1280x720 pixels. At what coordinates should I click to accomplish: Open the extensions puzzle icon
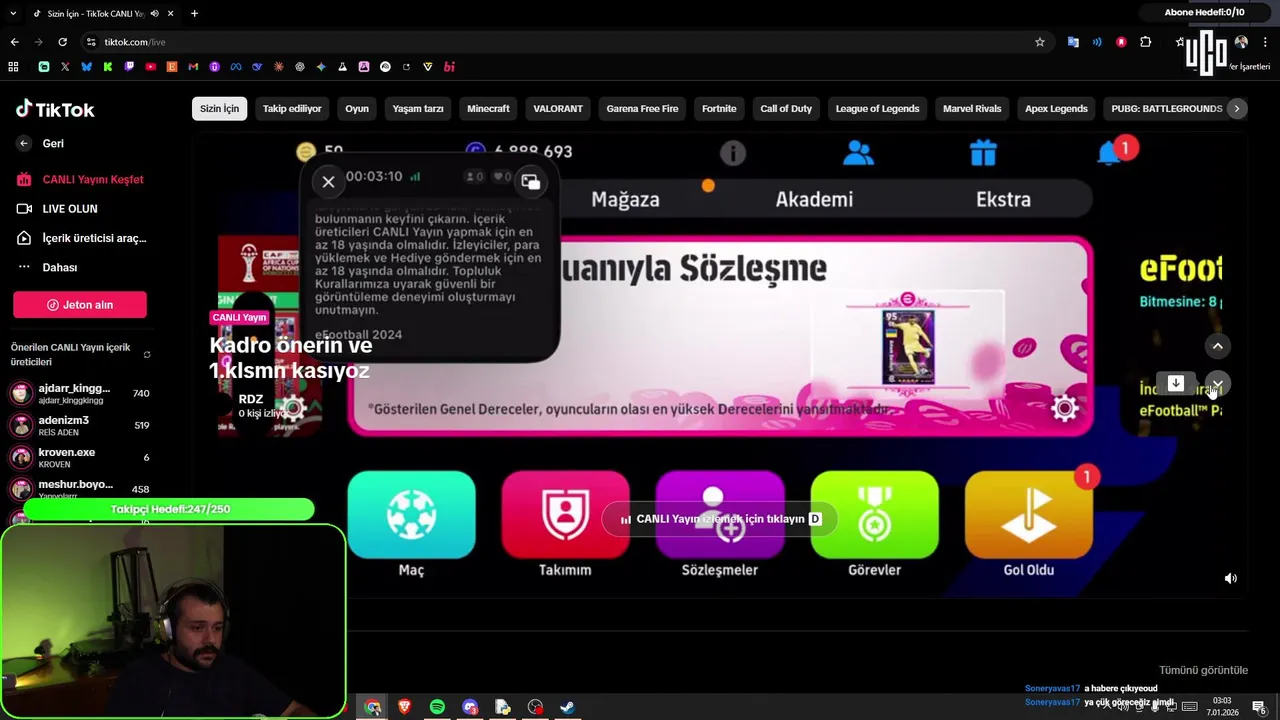click(x=1146, y=42)
